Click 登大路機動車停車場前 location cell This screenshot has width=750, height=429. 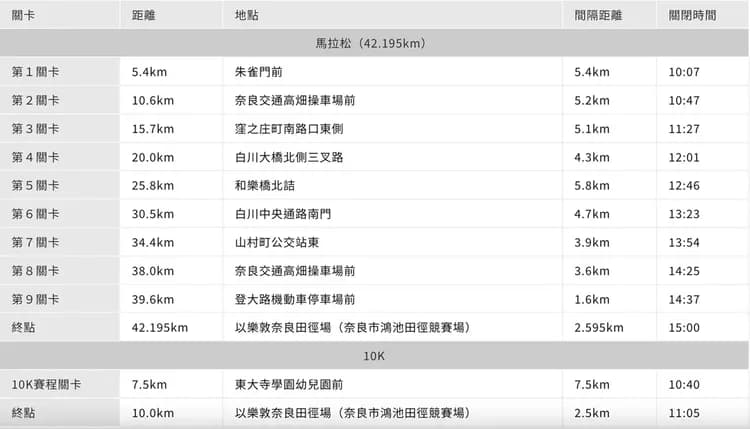coord(295,299)
